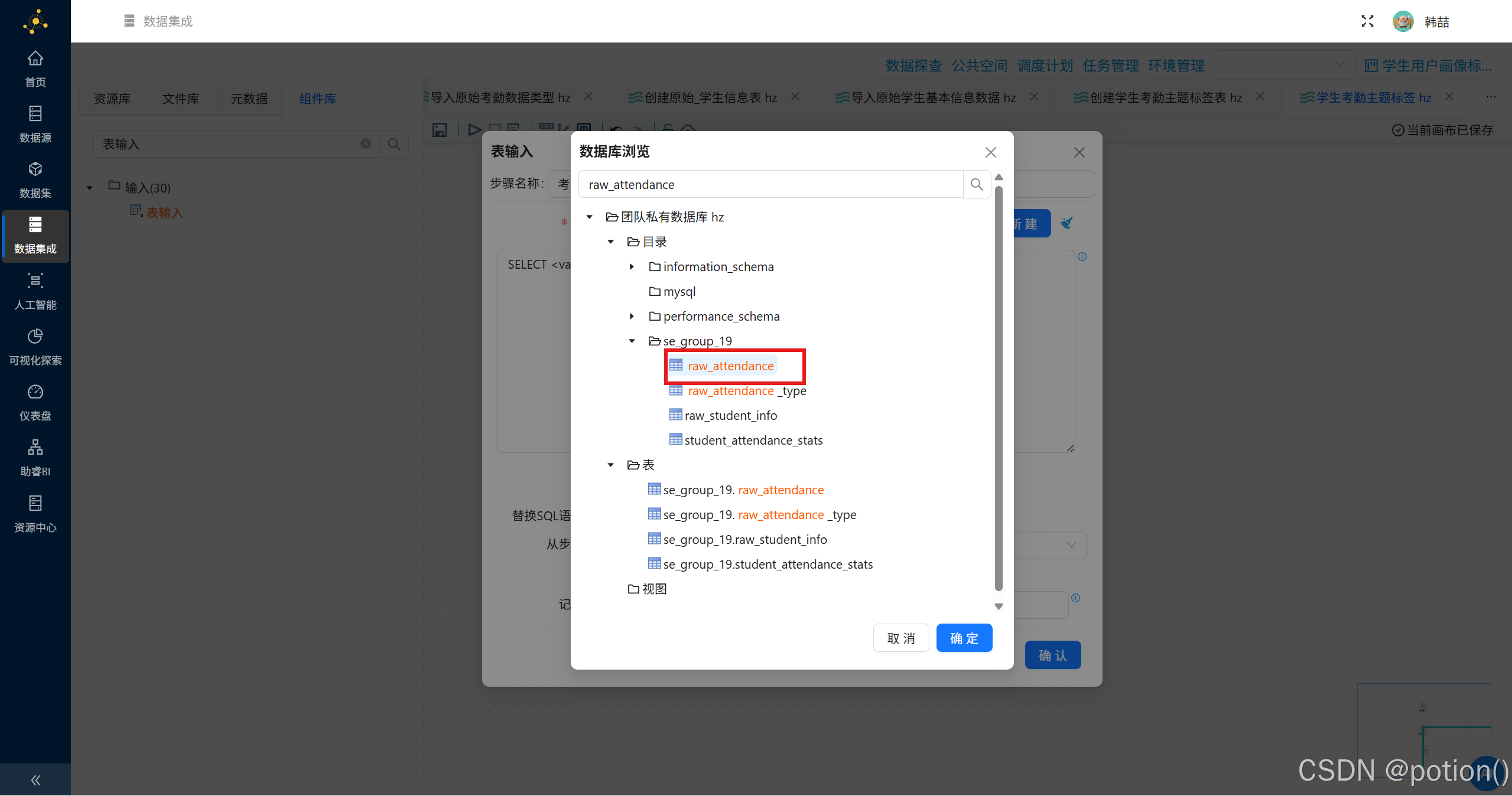Open the more tabs ellipsis menu
This screenshot has width=1512, height=796.
1491,97
